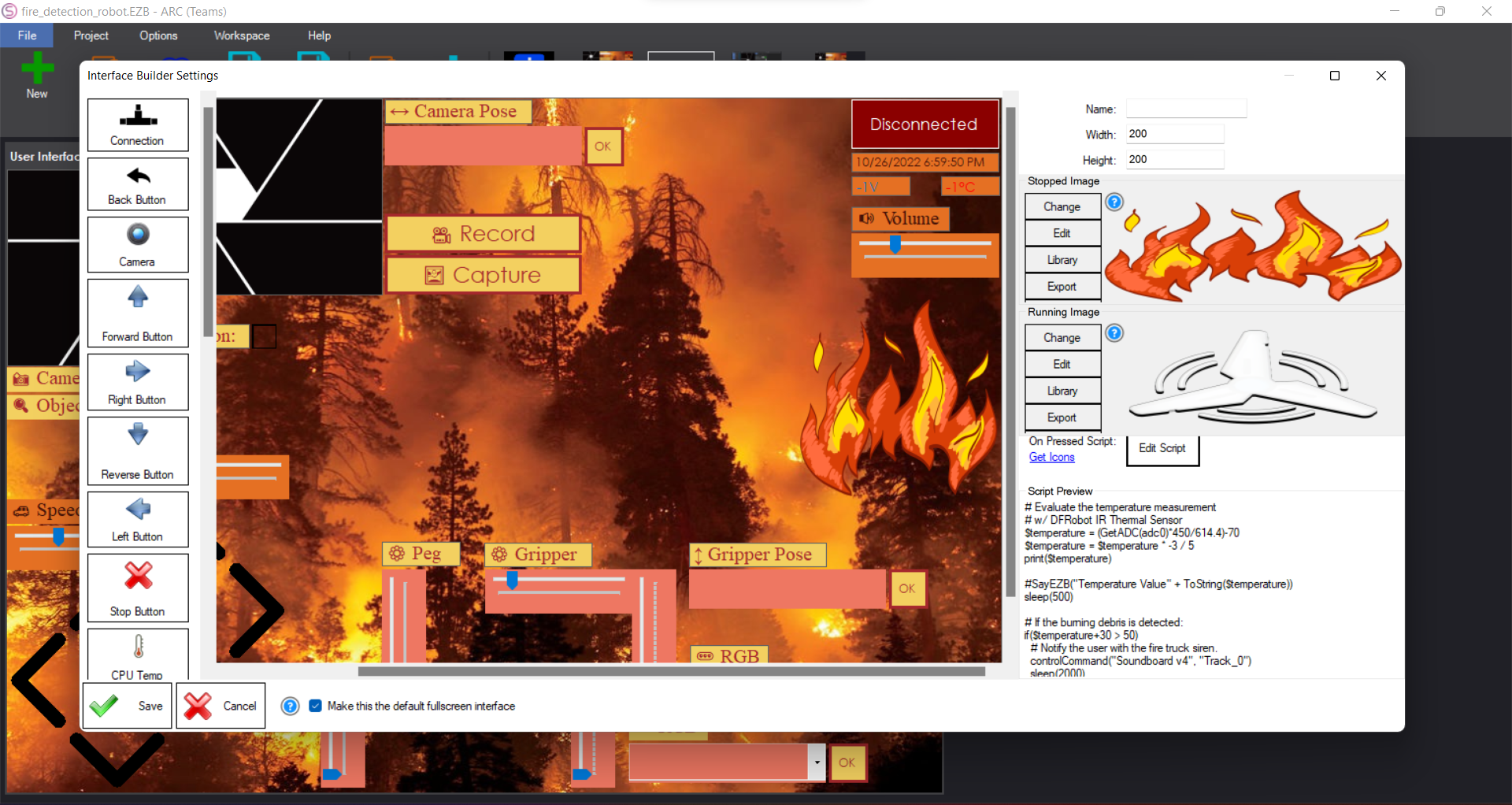Add a Left Button control
Screen dimensions: 1512x805
[138, 520]
